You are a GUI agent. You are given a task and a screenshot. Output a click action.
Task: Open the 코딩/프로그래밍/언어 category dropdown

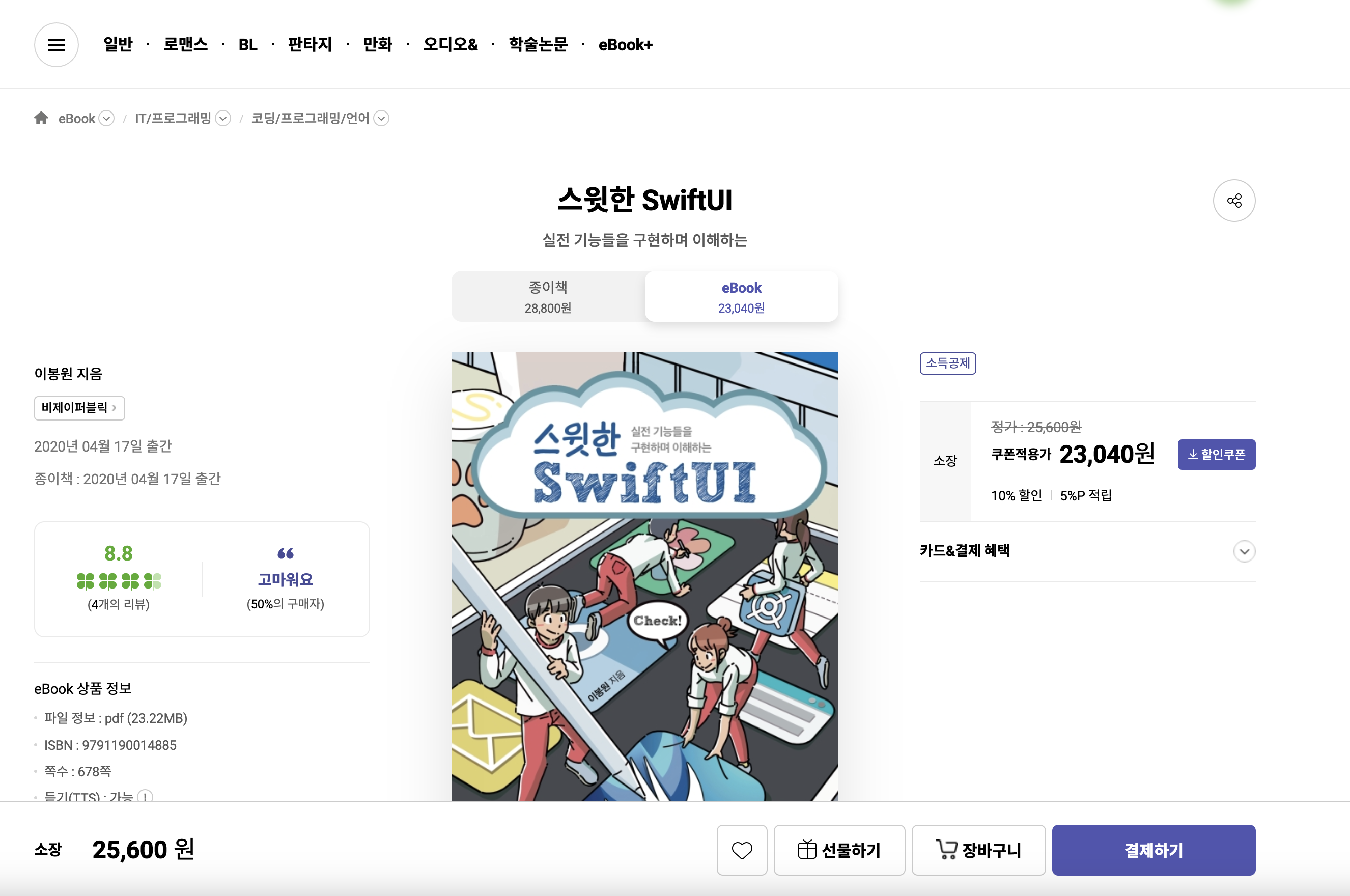[x=381, y=118]
